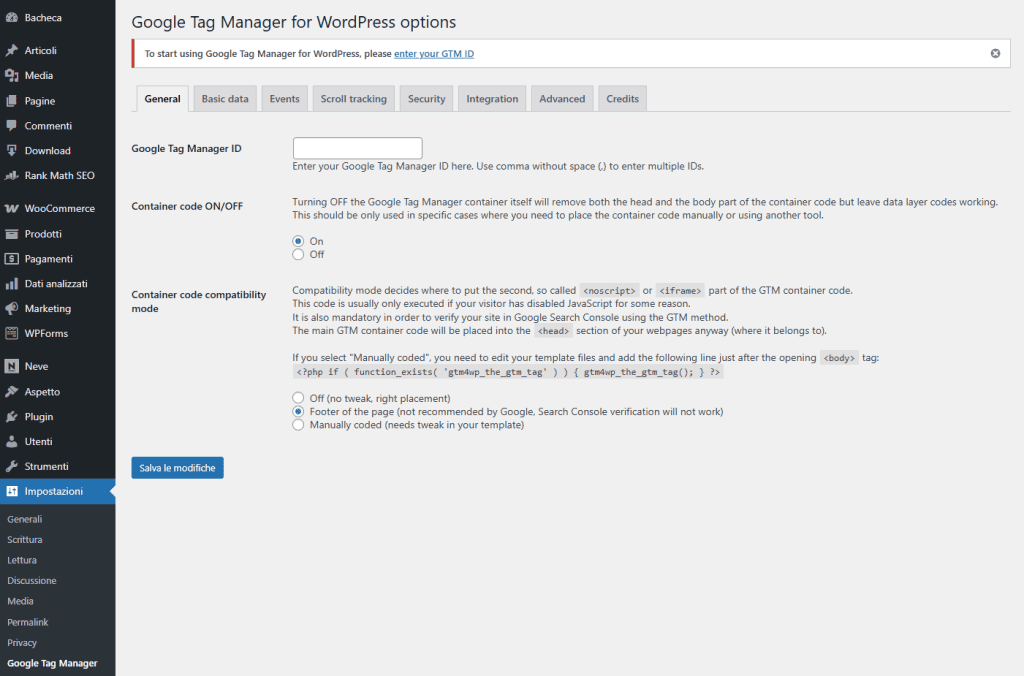Switch to the Scroll tracking tab

pyautogui.click(x=353, y=98)
